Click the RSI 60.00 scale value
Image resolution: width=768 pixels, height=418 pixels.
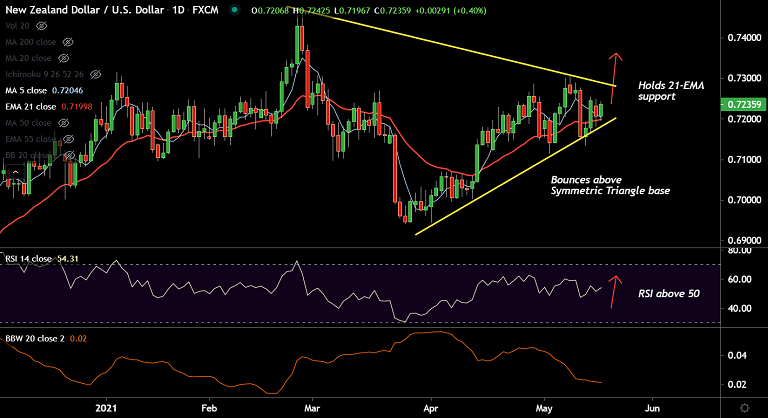740,279
